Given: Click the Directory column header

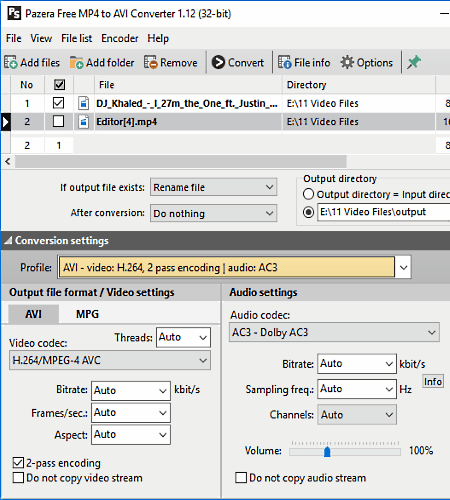Looking at the screenshot, I should (359, 85).
